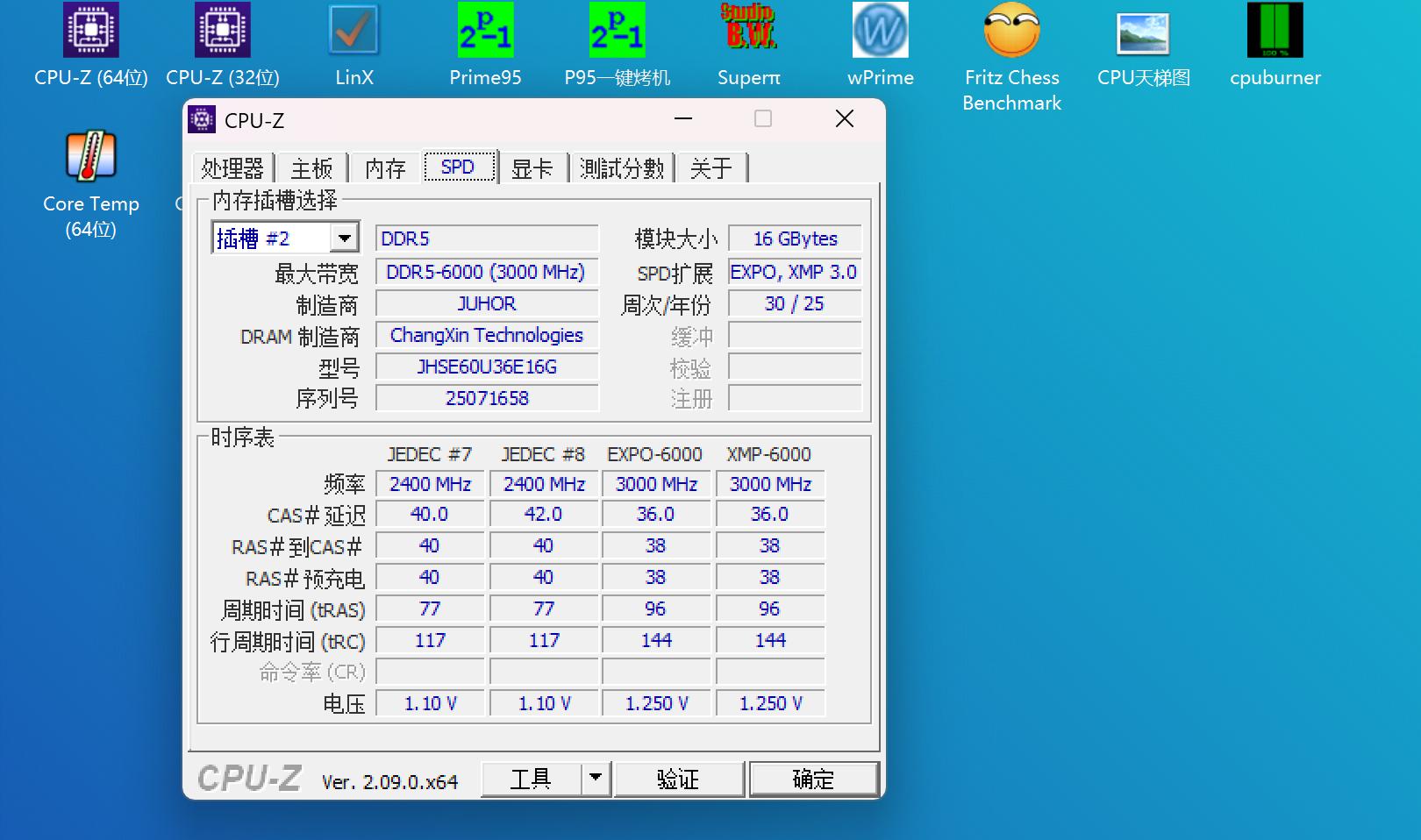Click the CPU-Z title bar app icon

pos(202,119)
